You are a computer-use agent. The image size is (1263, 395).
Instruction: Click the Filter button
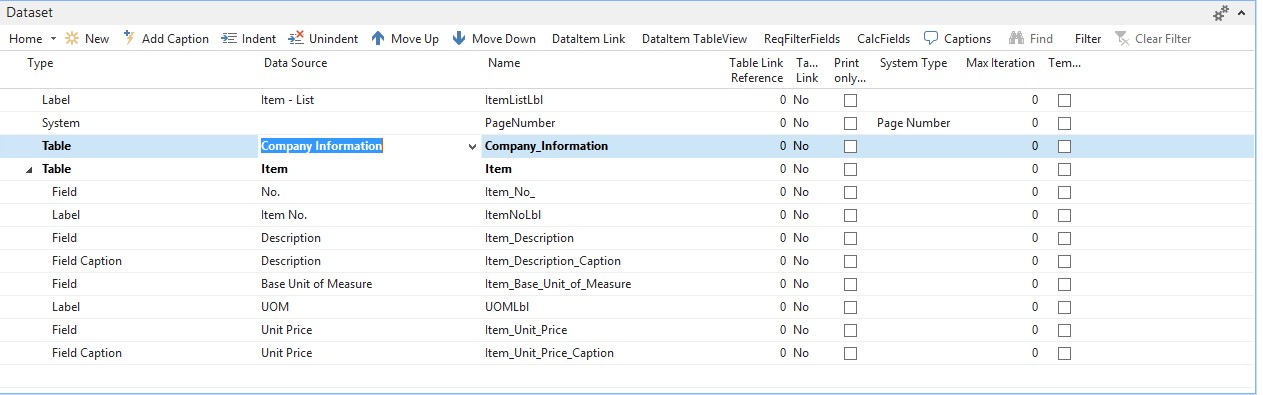point(1088,38)
